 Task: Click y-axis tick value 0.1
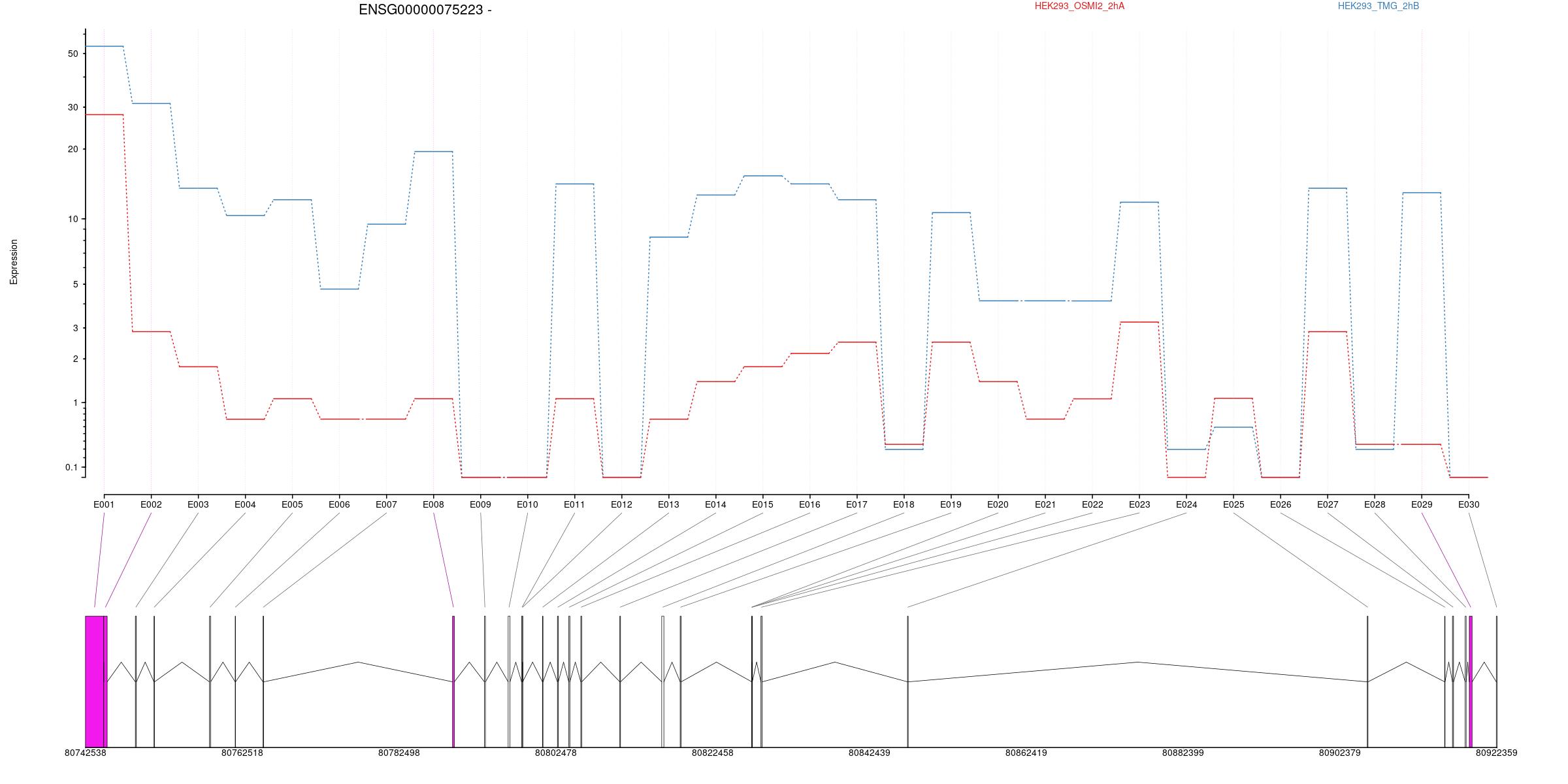(71, 467)
